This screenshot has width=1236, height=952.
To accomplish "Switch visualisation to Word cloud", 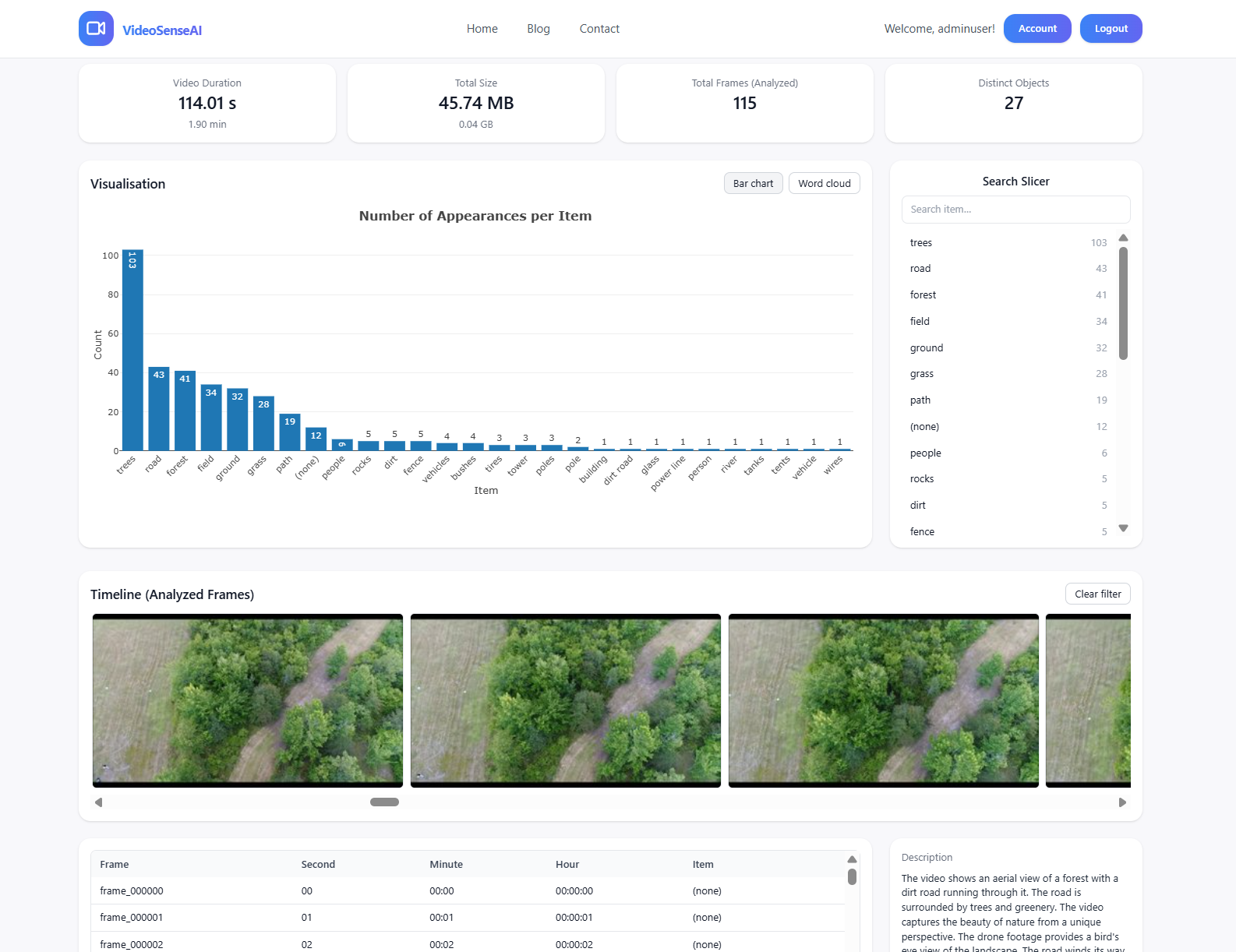I will tap(824, 183).
